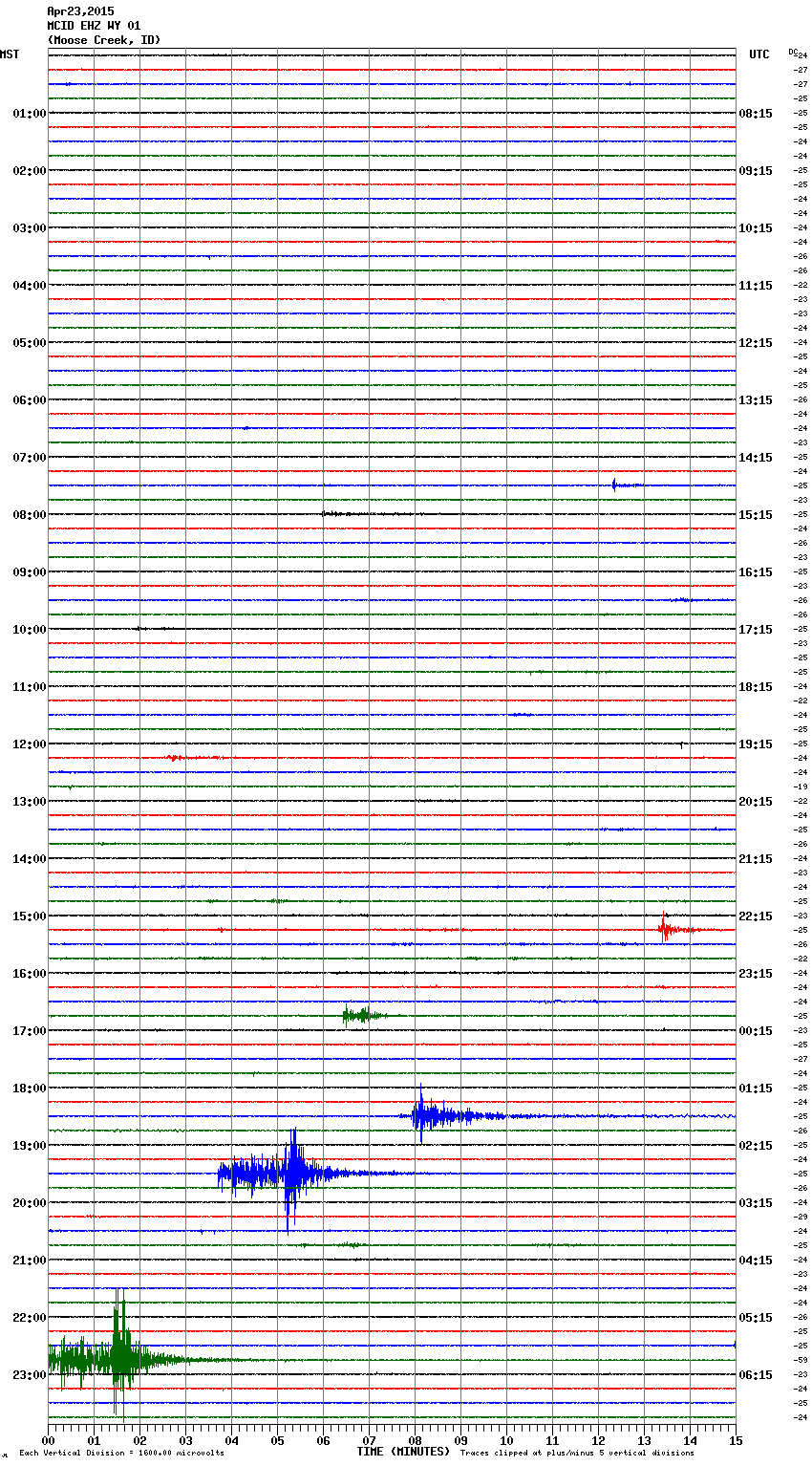
Task: Click minute 03 on the bottom axis
Action: (185, 1440)
